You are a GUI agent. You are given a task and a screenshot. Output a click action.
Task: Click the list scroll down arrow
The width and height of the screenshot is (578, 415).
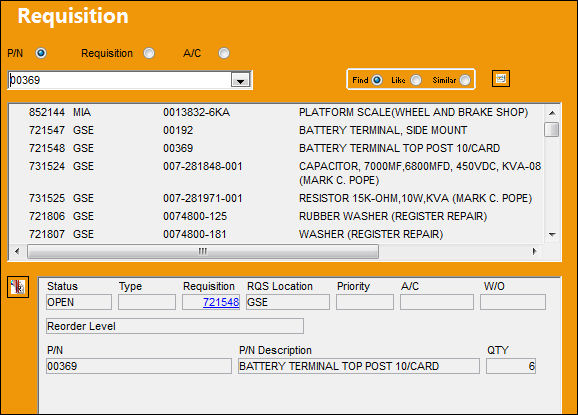(x=552, y=234)
